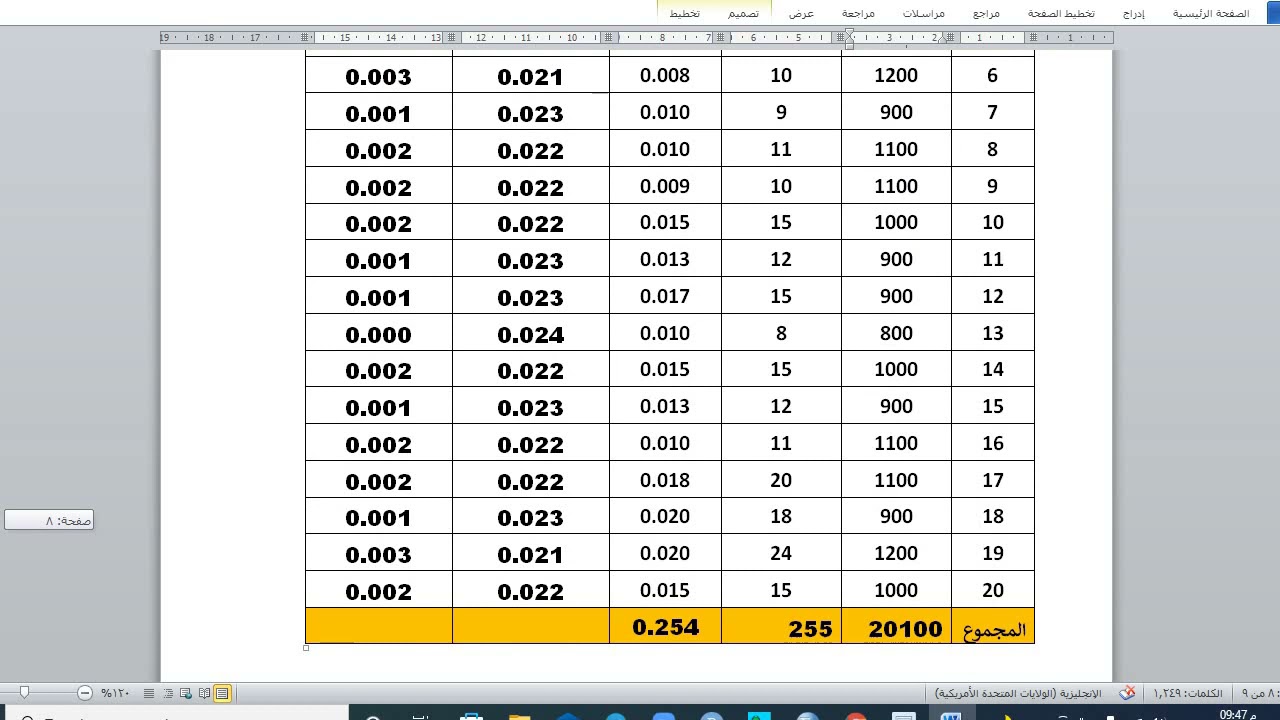
Task: Click the first-line indent marker on ruler
Action: click(x=848, y=33)
